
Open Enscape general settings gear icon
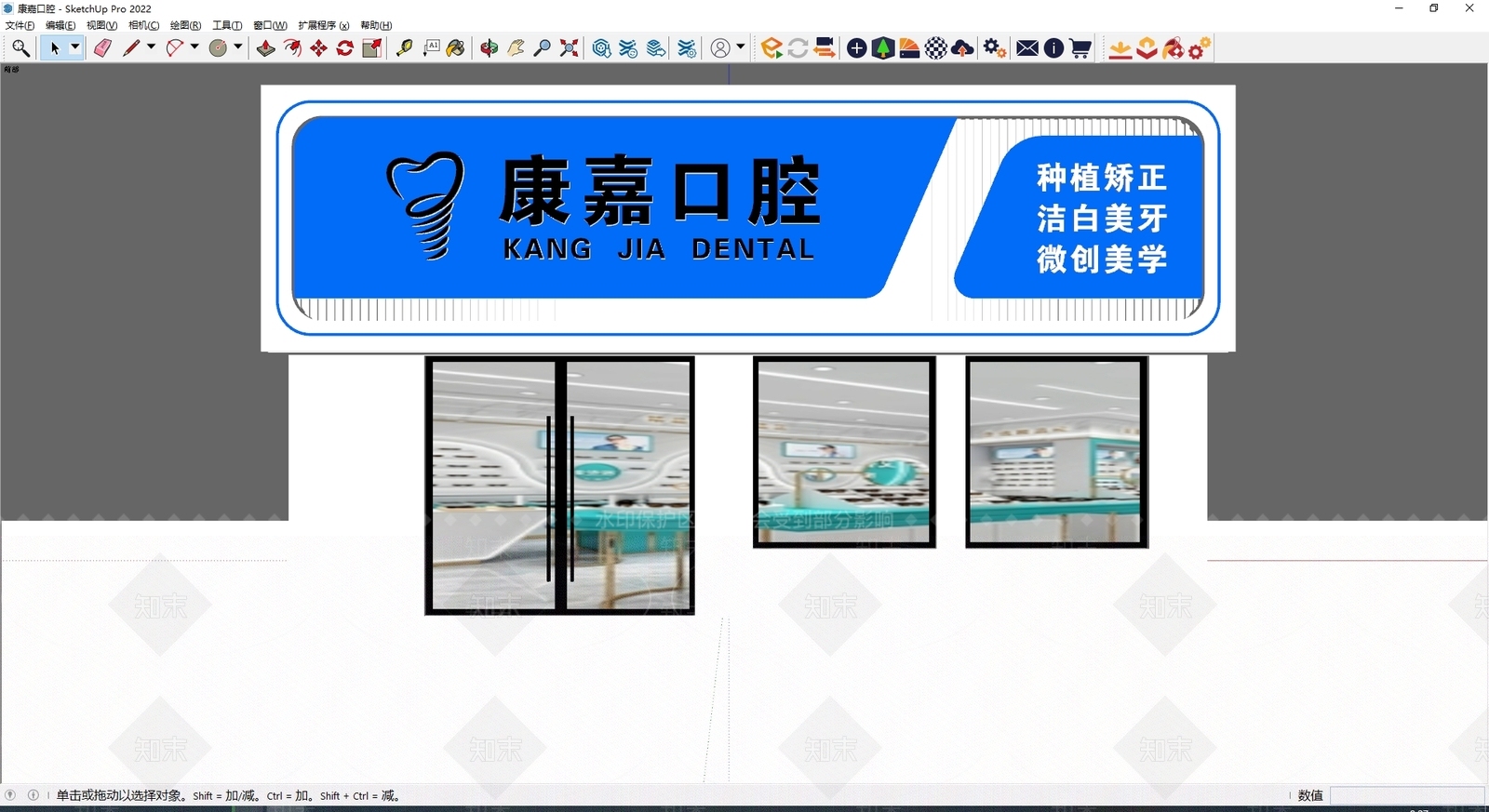(x=994, y=48)
